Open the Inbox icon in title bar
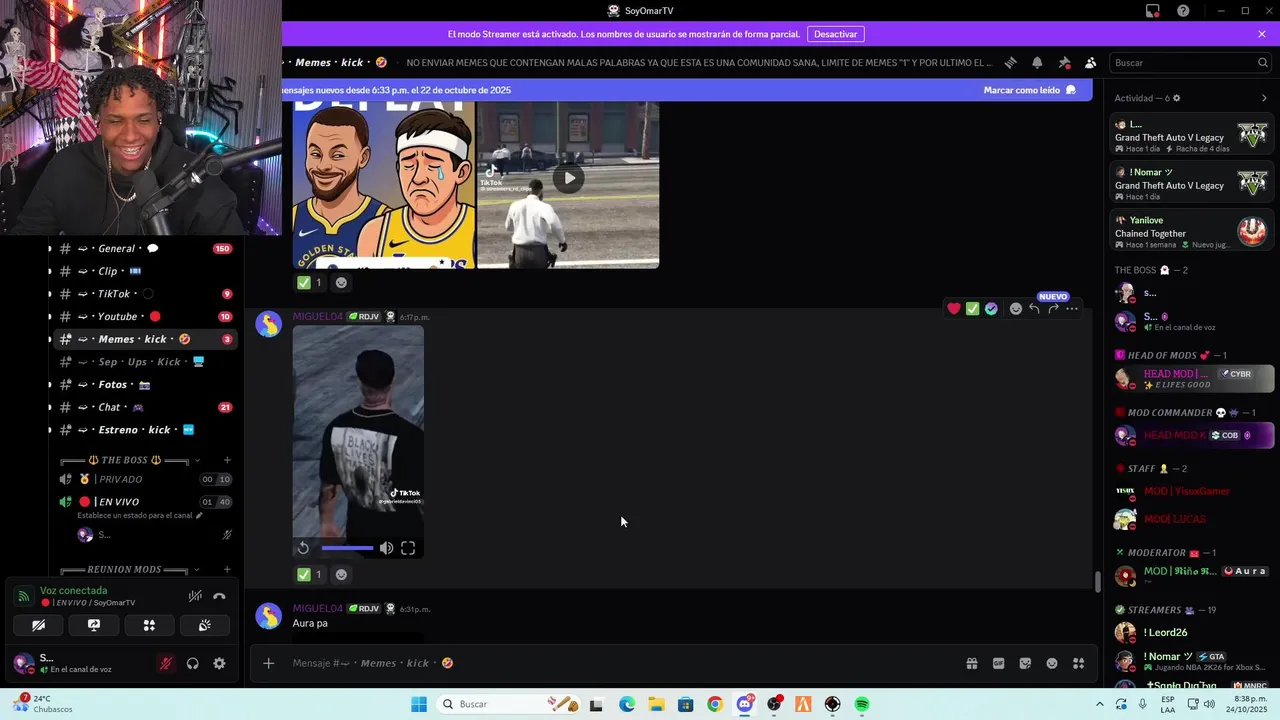This screenshot has width=1280, height=720. tap(1153, 11)
